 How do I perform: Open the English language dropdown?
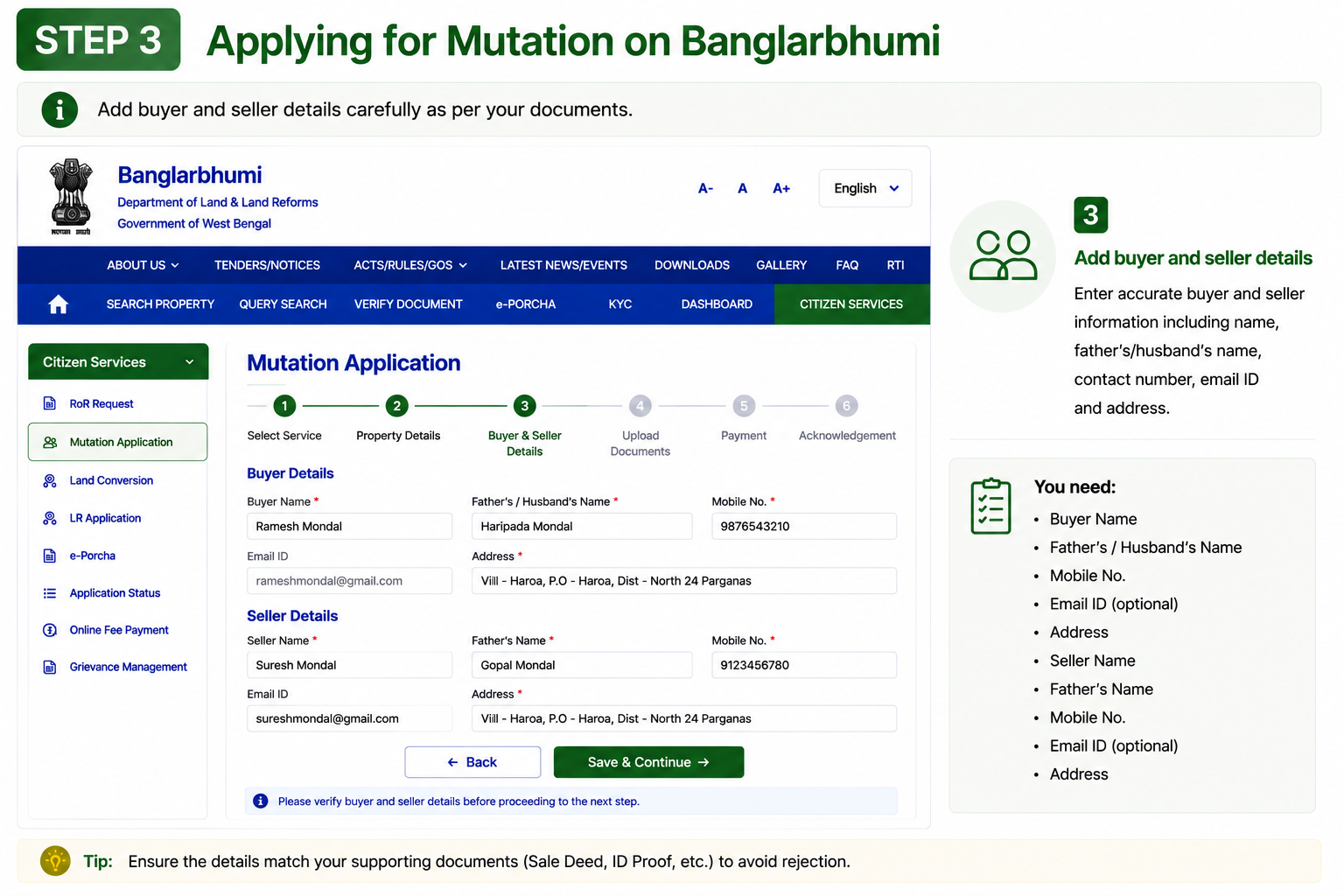pyautogui.click(x=865, y=188)
